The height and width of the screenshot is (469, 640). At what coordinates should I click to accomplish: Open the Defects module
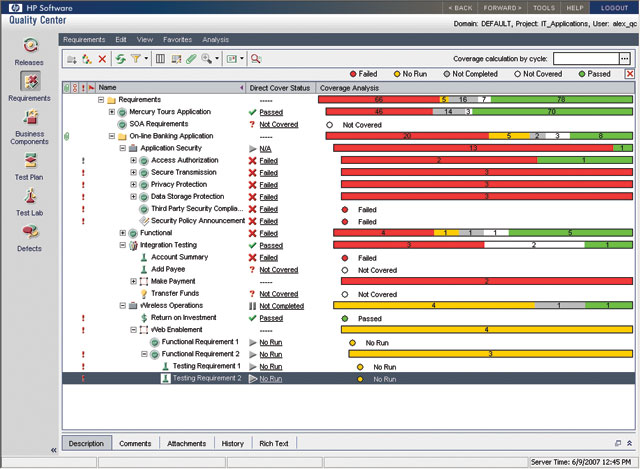point(29,238)
